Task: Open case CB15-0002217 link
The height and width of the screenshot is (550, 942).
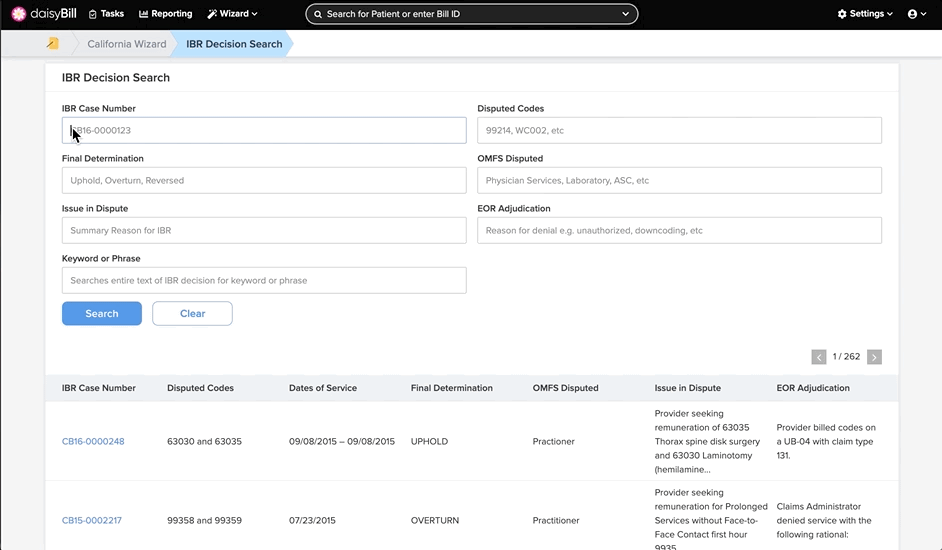Action: pos(92,521)
